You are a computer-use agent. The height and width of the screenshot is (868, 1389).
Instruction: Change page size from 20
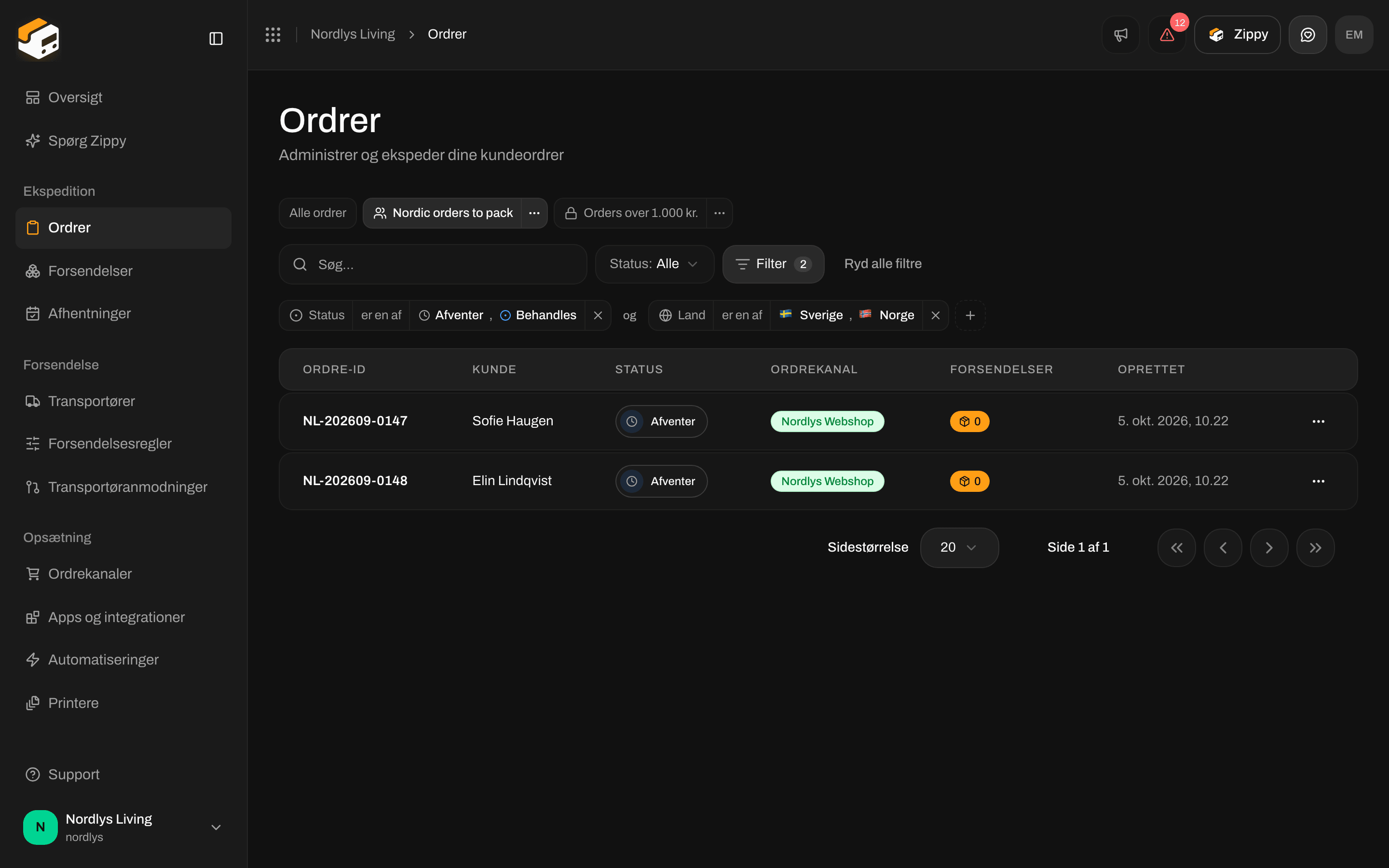point(959,548)
